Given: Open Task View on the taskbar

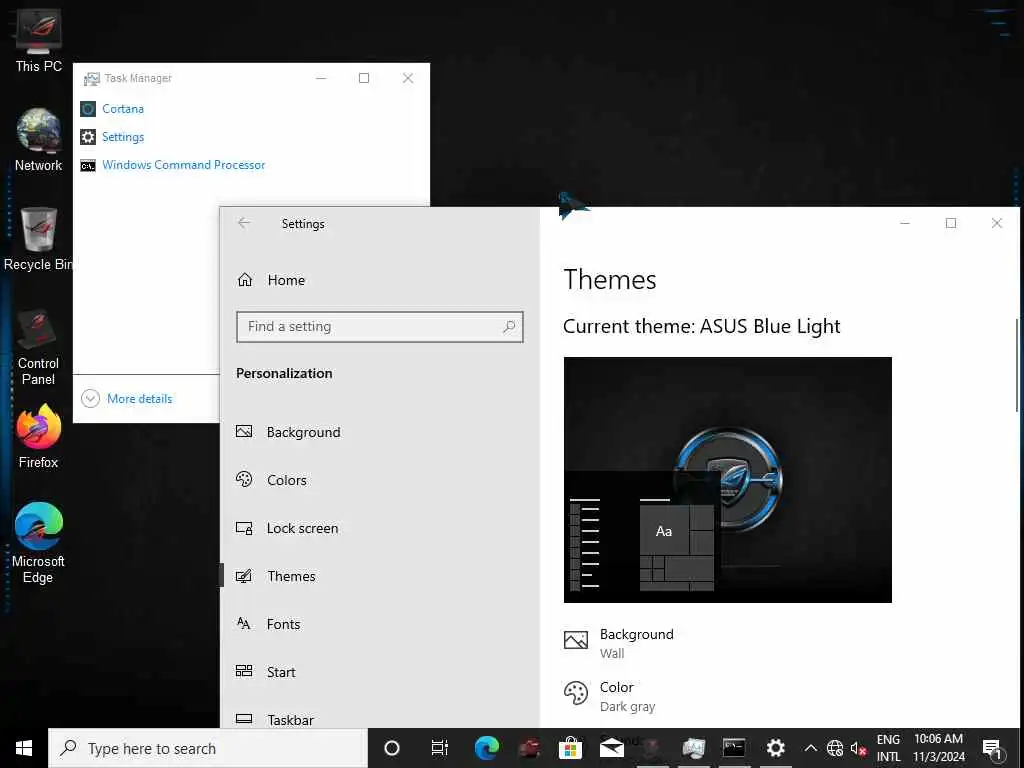Looking at the screenshot, I should point(440,748).
